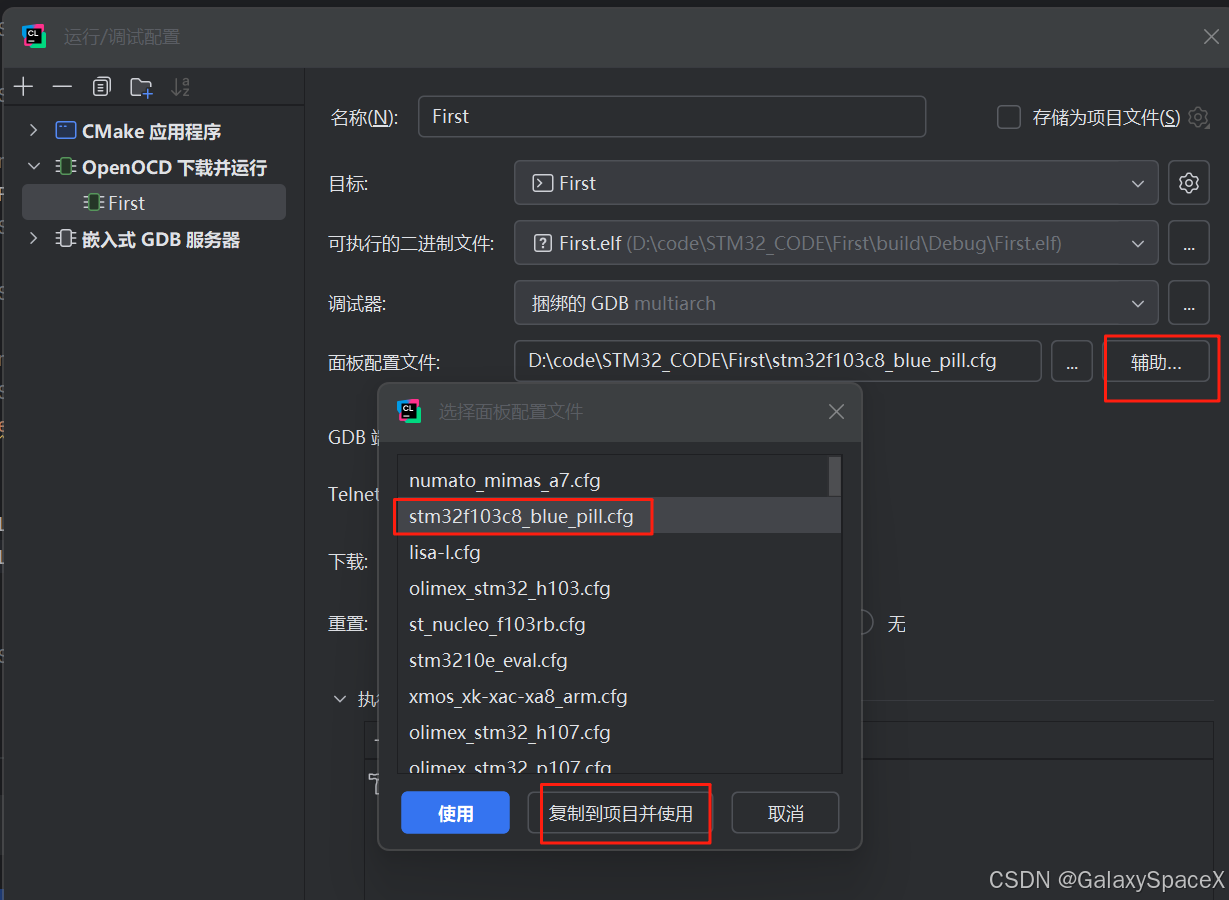This screenshot has width=1229, height=900.
Task: Browse board config file with ... button
Action: coord(1072,362)
